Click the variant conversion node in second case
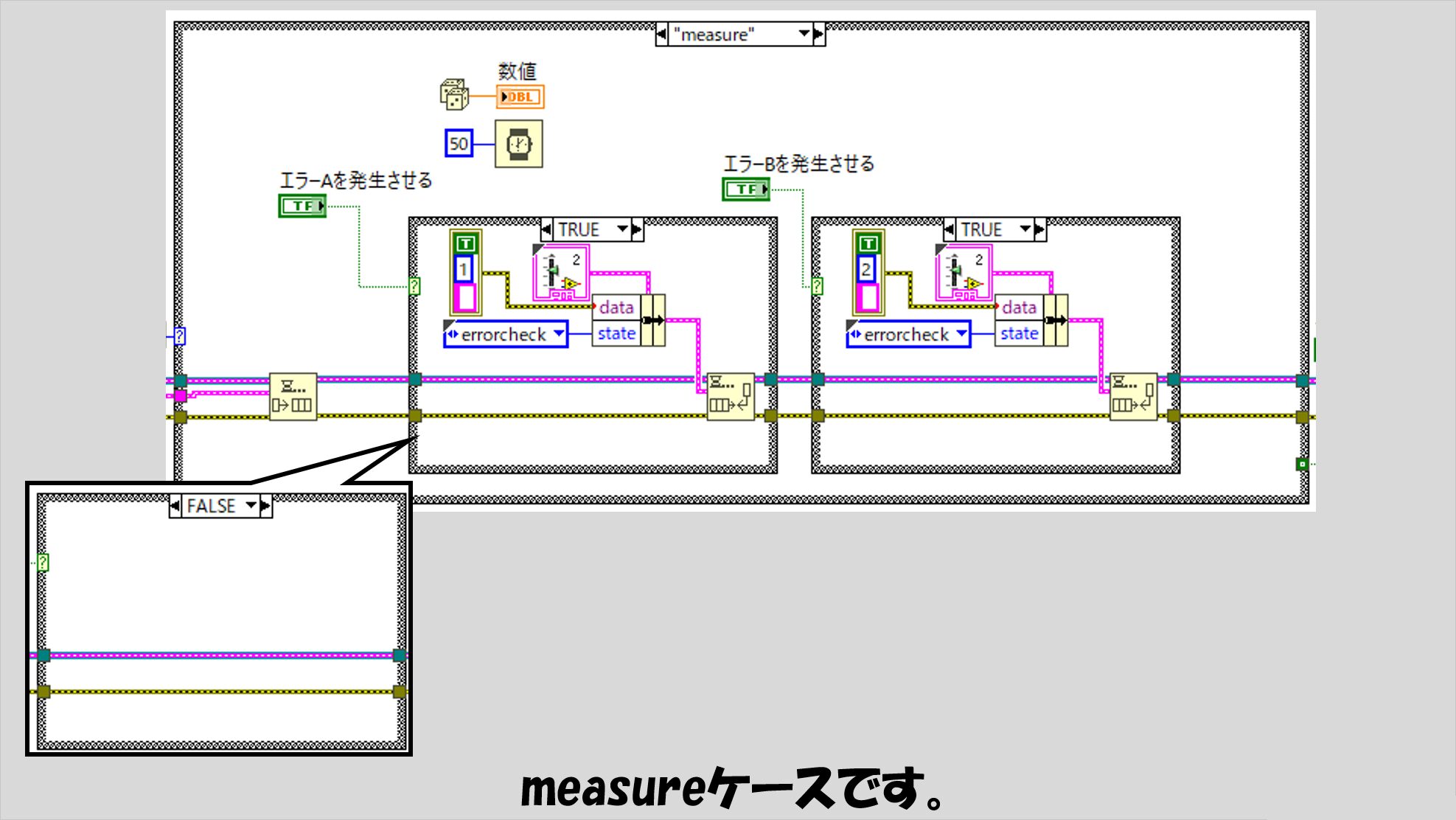The width and height of the screenshot is (1456, 820). point(963,274)
